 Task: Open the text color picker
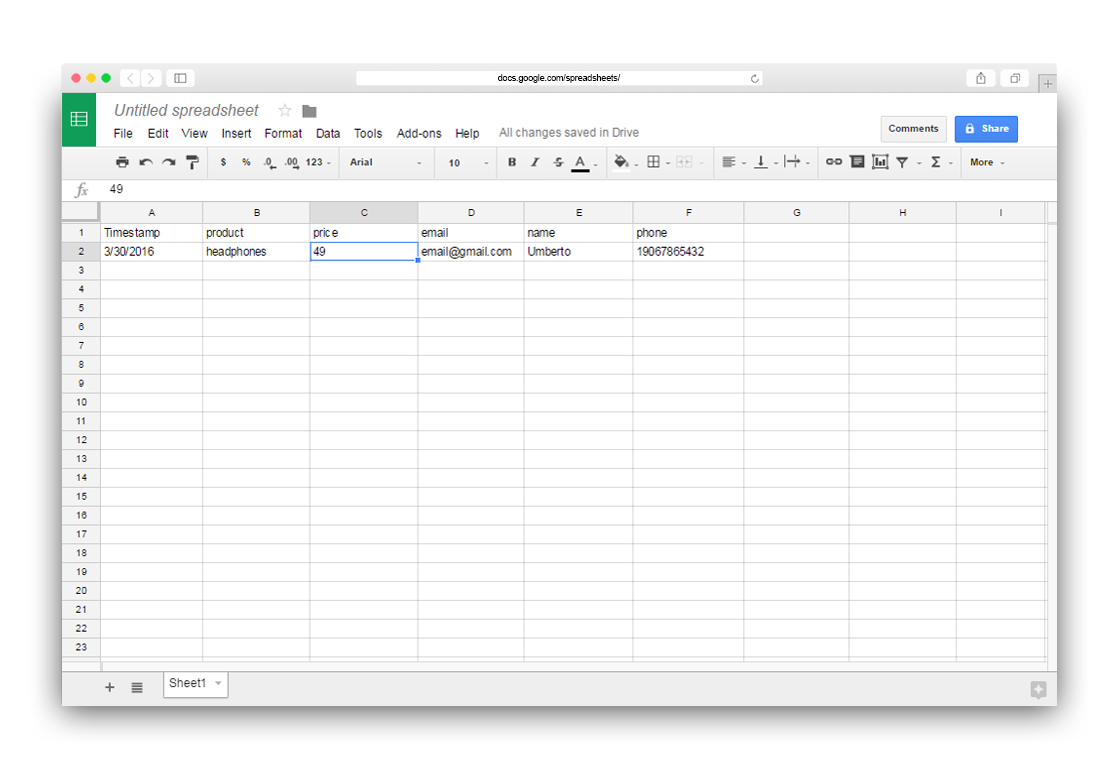click(x=581, y=163)
